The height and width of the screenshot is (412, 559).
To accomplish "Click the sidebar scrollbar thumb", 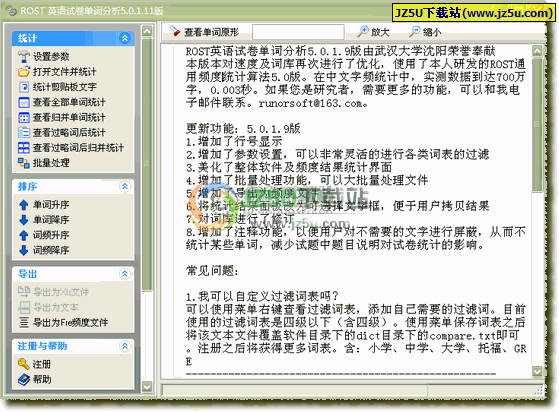I will pyautogui.click(x=147, y=164).
